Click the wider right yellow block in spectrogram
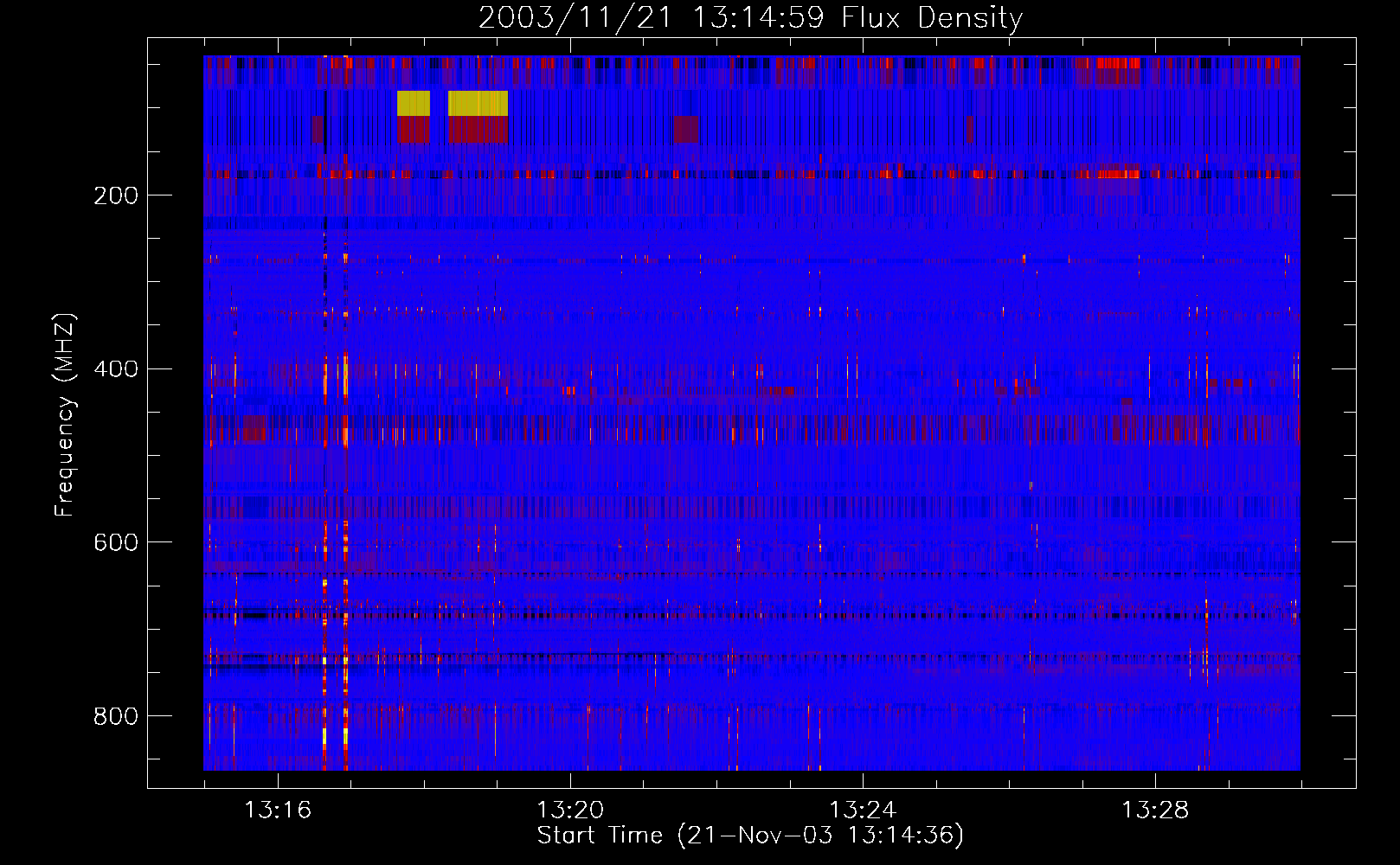The height and width of the screenshot is (865, 1400). [x=478, y=103]
